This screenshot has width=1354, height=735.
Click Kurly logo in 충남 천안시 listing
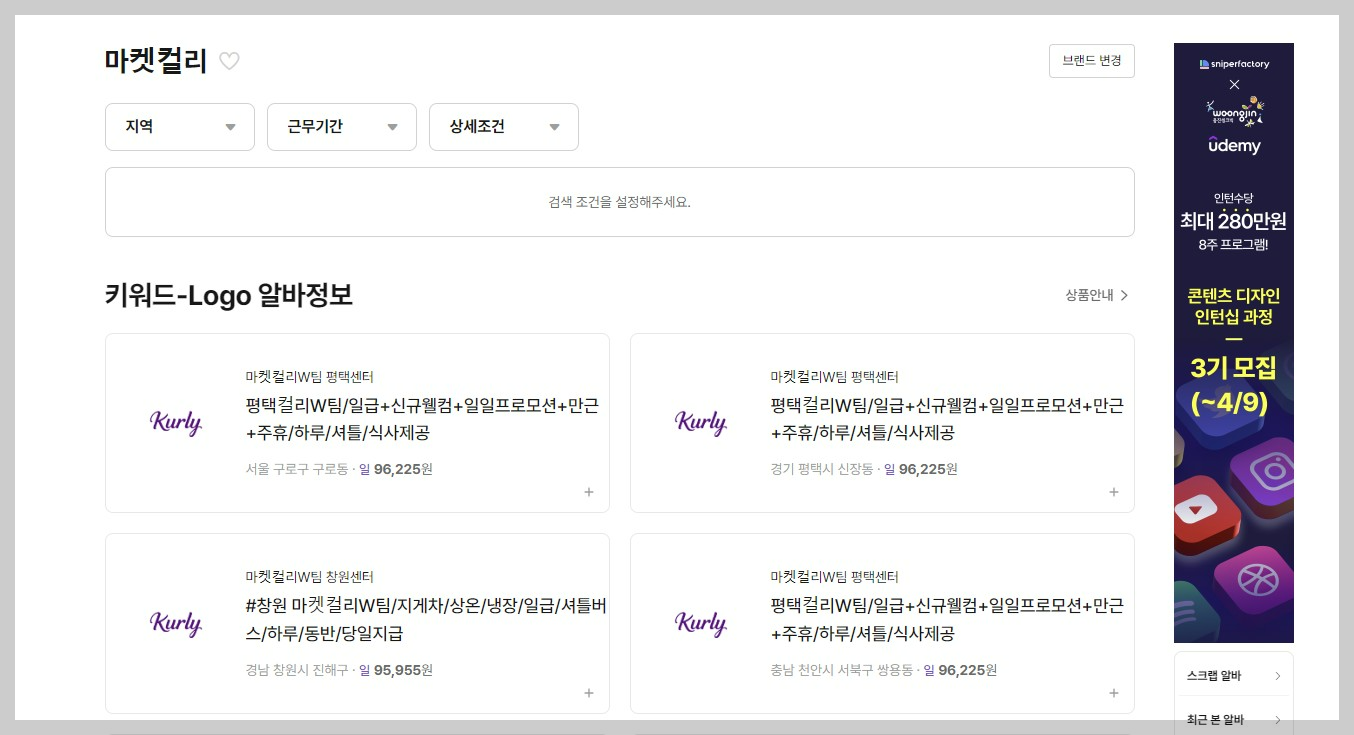coord(701,623)
